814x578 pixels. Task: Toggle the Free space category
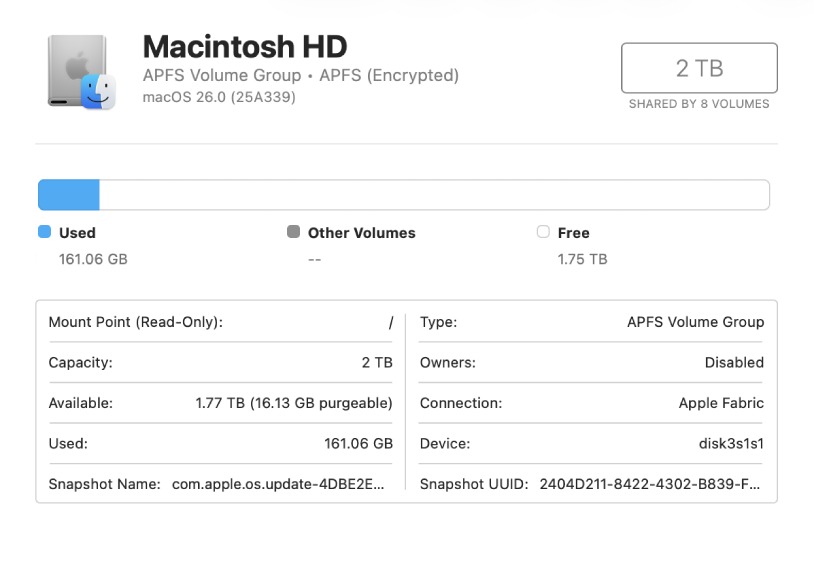[572, 232]
